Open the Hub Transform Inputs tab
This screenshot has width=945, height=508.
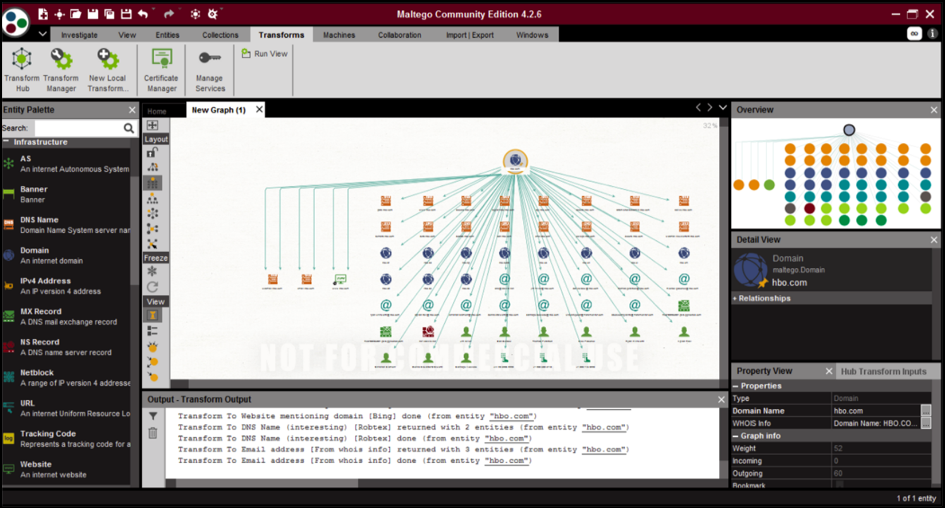pos(882,371)
